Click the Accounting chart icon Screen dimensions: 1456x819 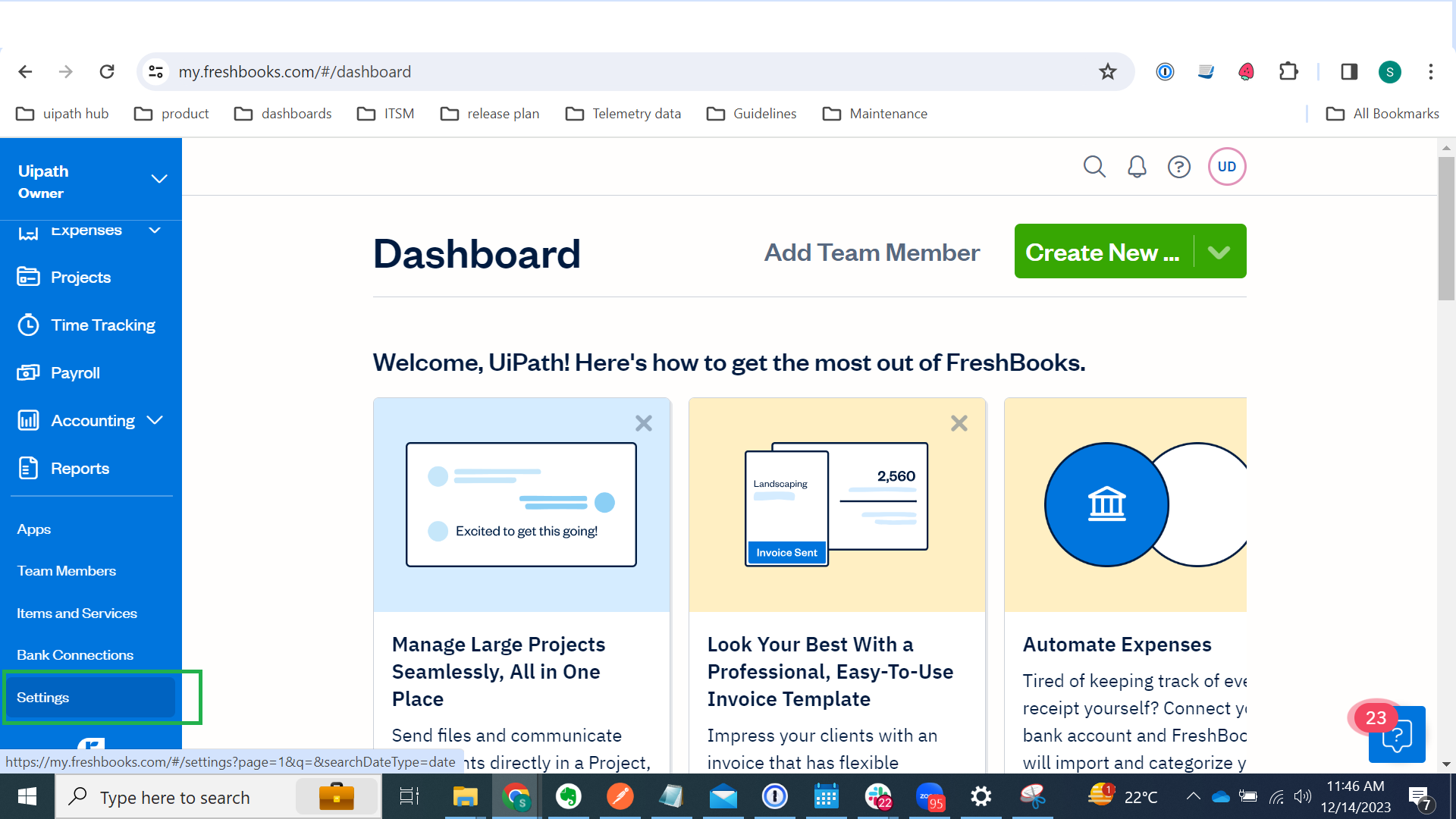[28, 420]
